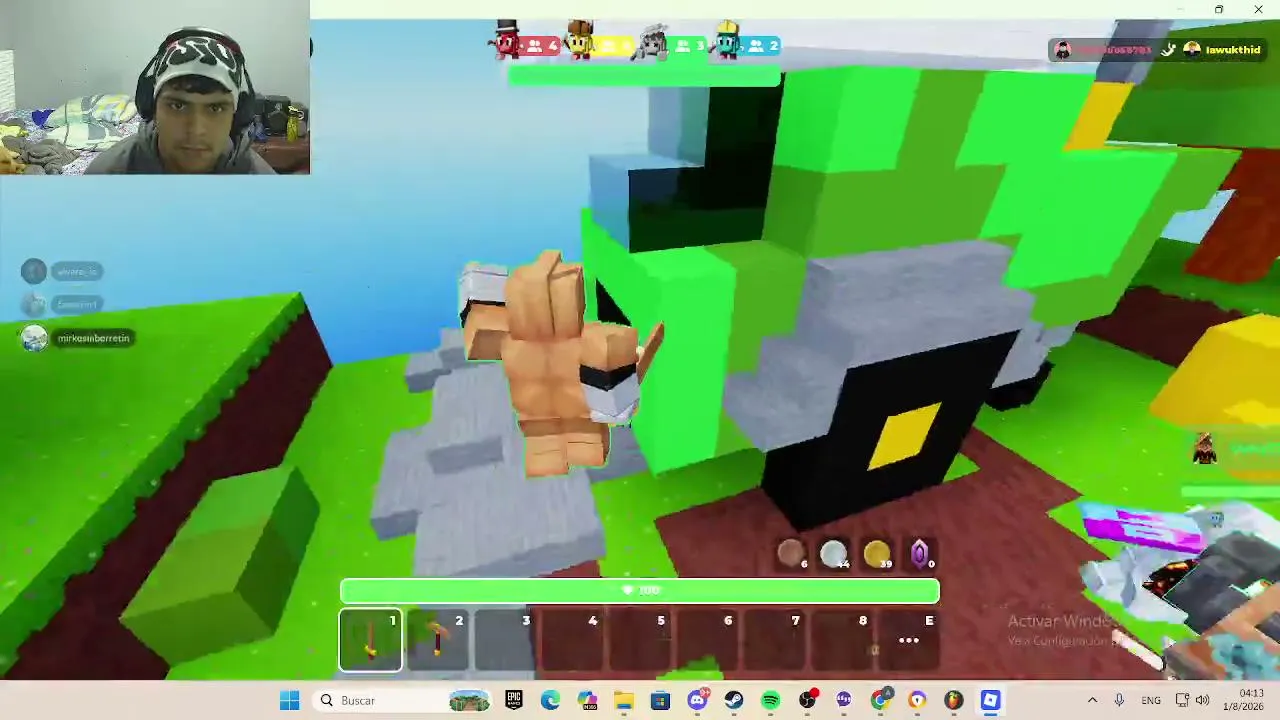Click the yellow team player count

tap(615, 46)
